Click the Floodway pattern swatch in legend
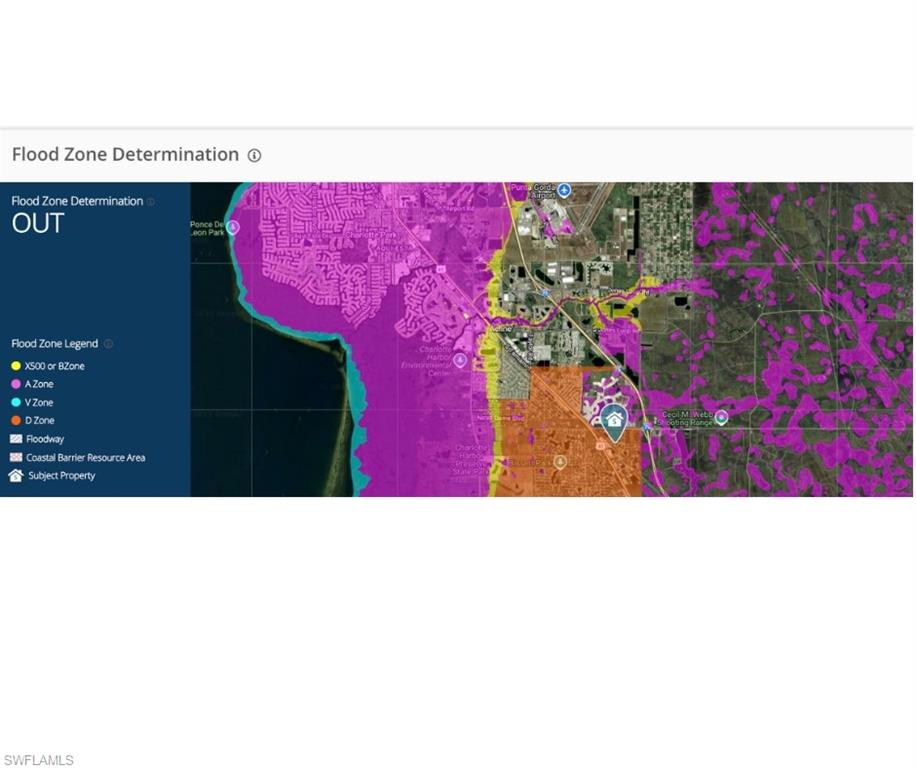 pos(17,438)
